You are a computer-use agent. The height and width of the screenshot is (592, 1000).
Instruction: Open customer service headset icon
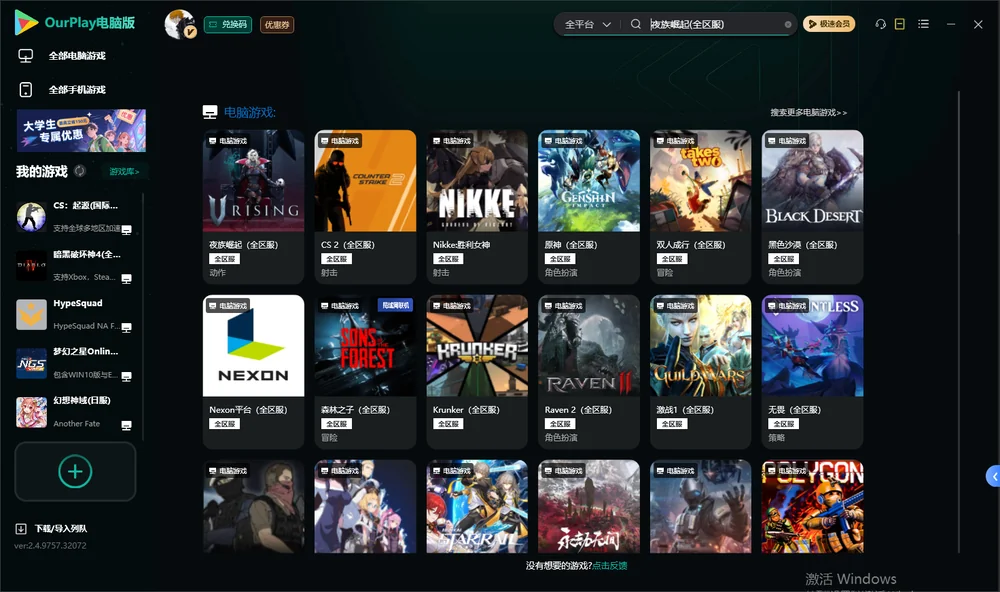click(881, 24)
